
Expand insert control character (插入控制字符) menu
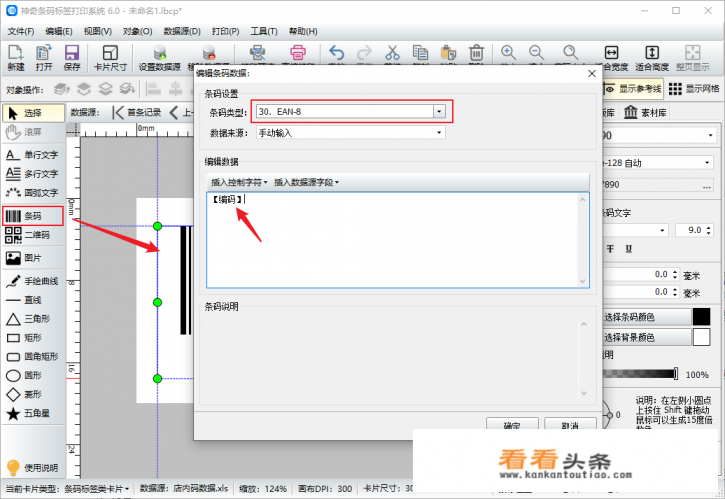[x=239, y=182]
